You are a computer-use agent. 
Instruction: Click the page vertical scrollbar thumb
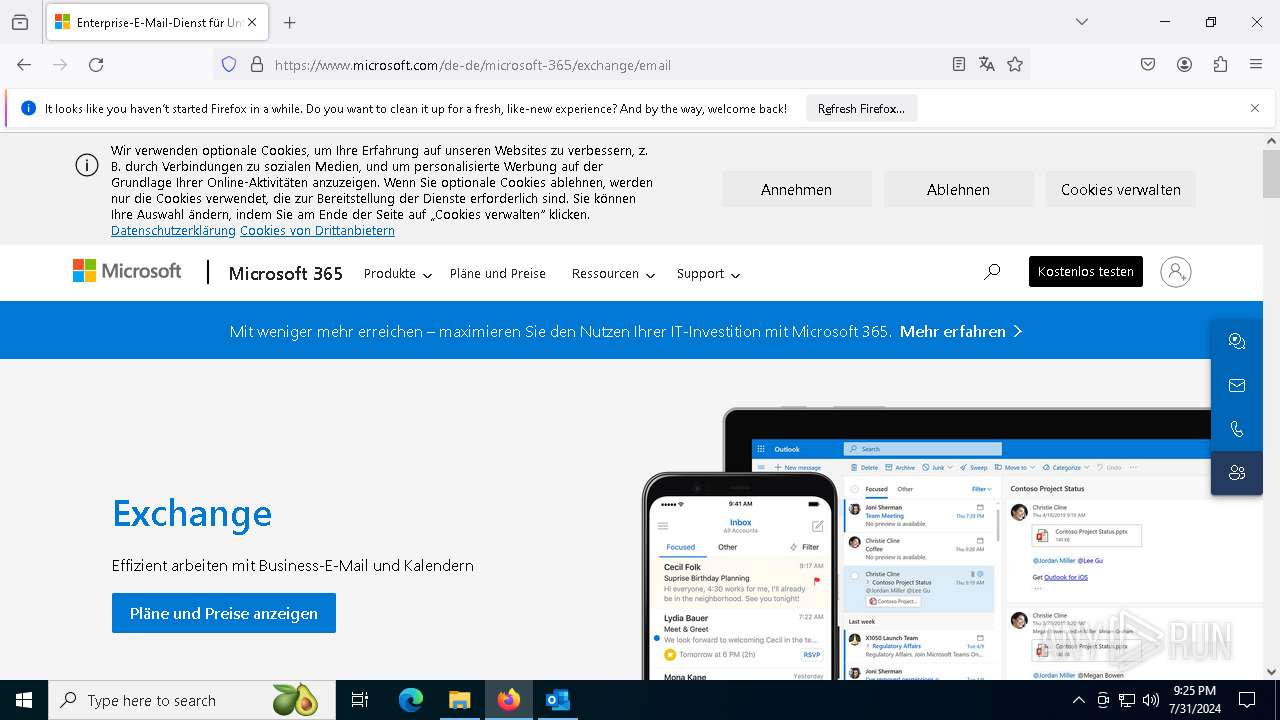click(x=1271, y=174)
